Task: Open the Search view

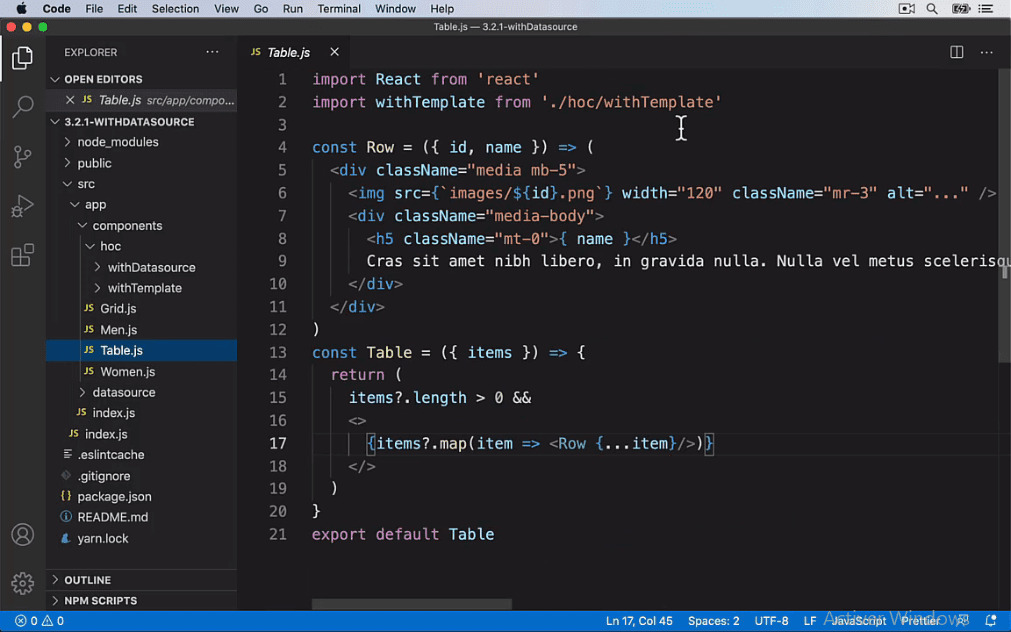Action: [22, 107]
